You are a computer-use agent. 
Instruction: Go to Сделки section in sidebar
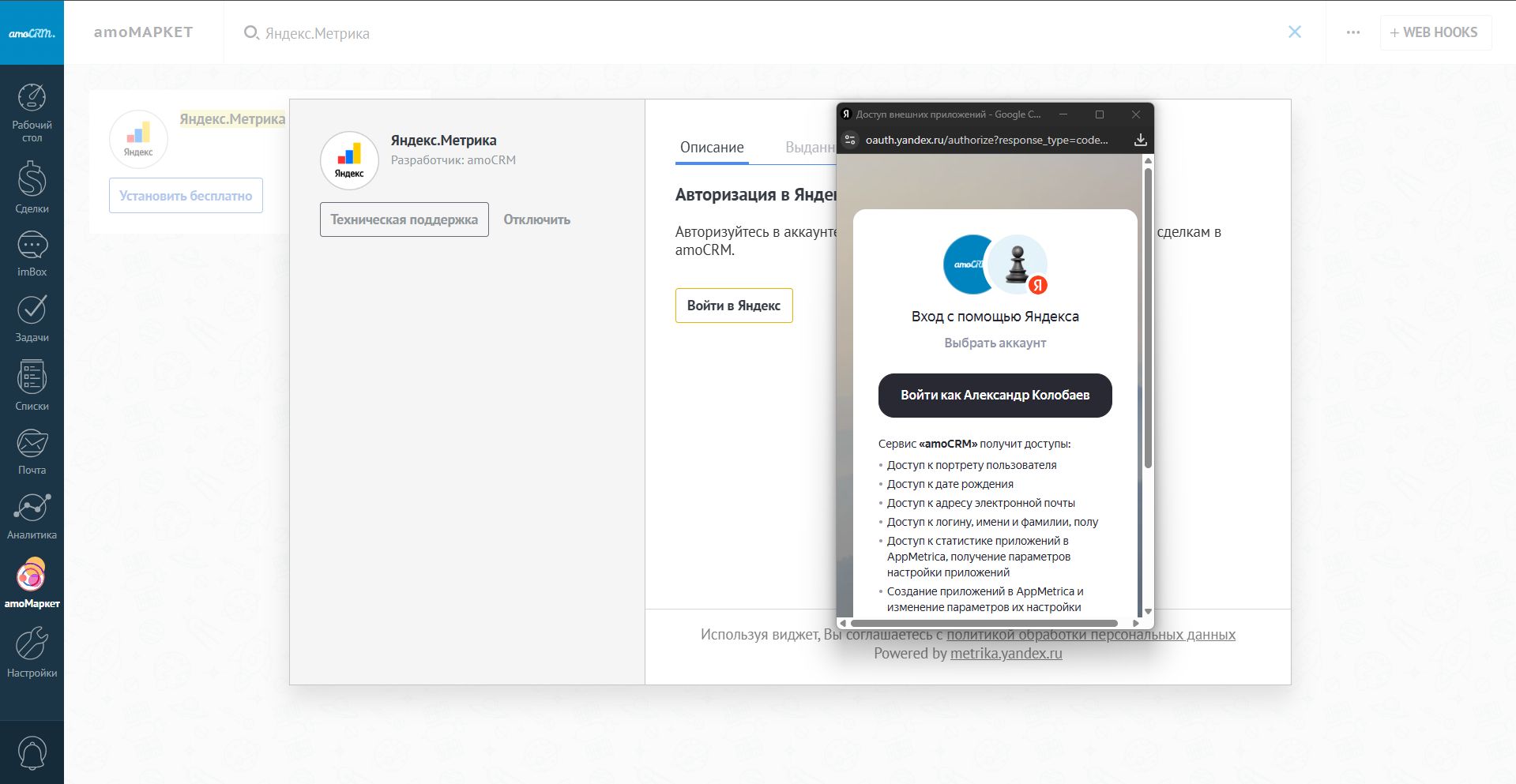[32, 186]
